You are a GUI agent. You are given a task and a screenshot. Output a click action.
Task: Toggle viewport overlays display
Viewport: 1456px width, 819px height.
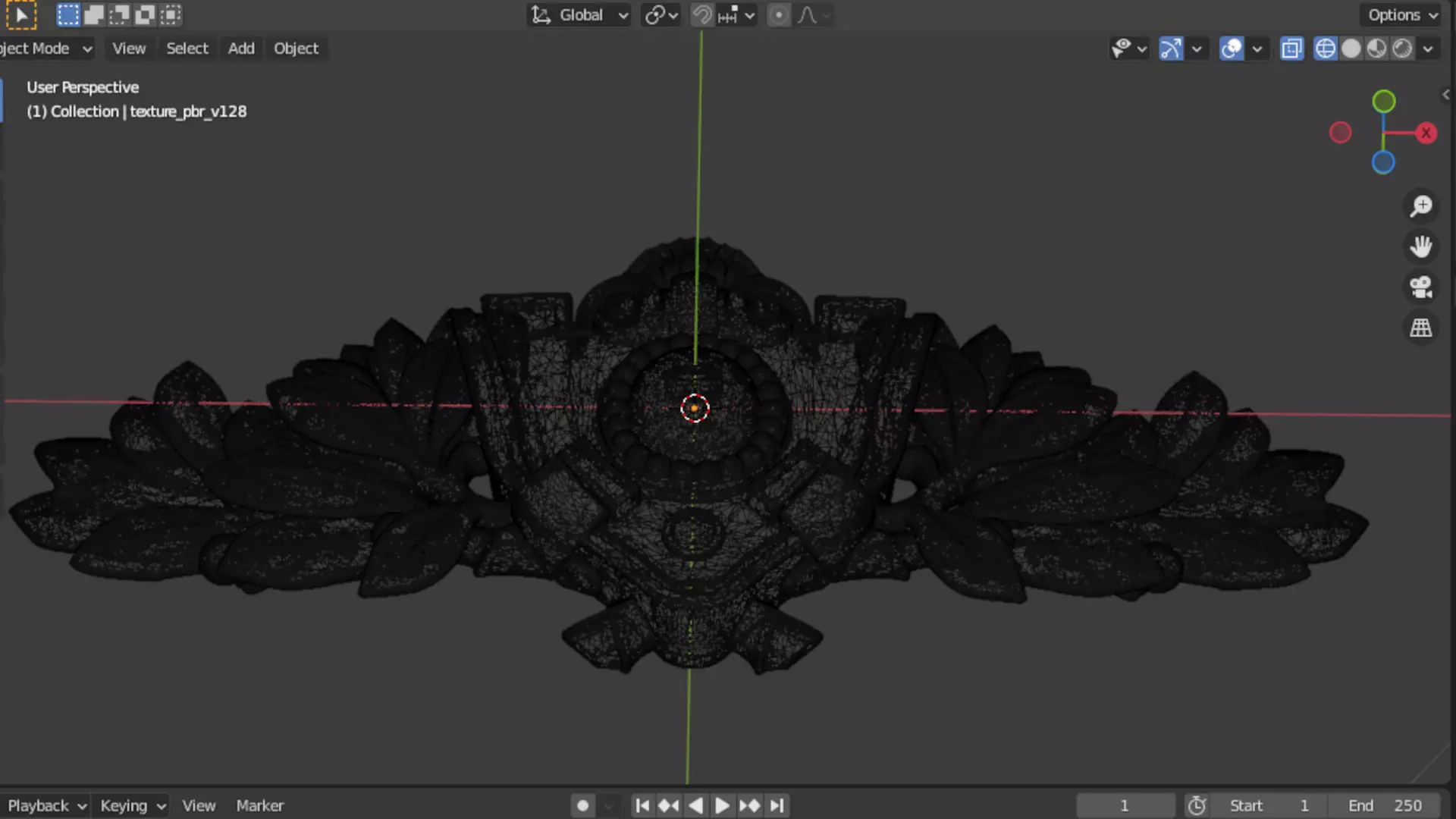pos(1231,49)
